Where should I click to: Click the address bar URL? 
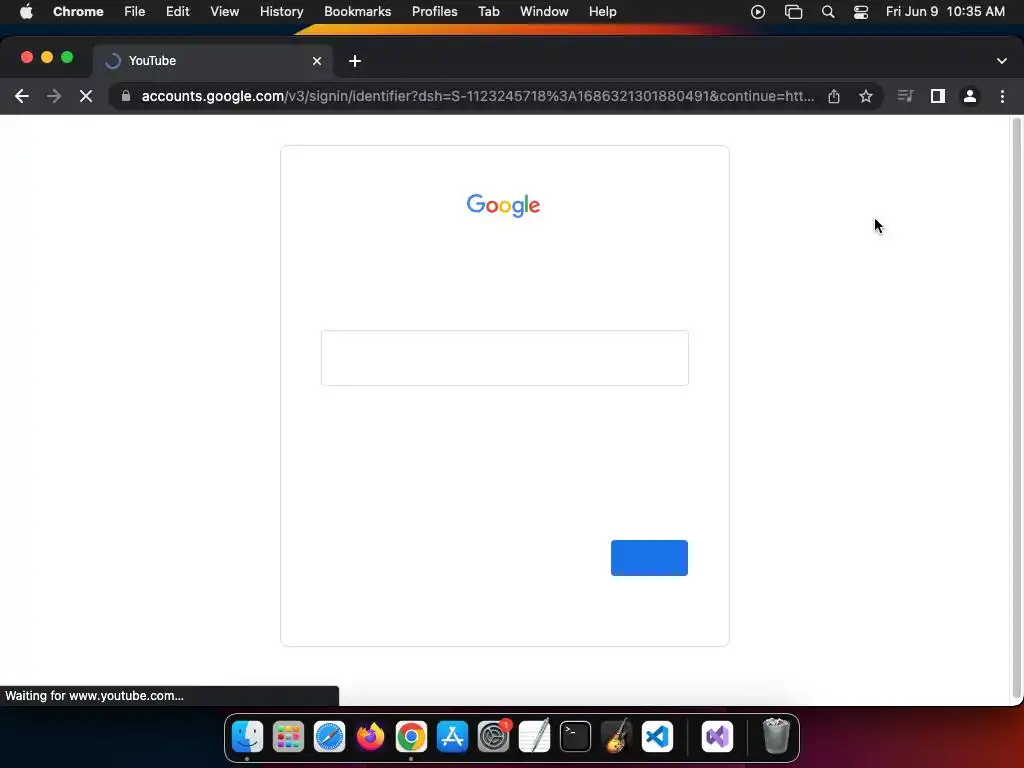477,96
